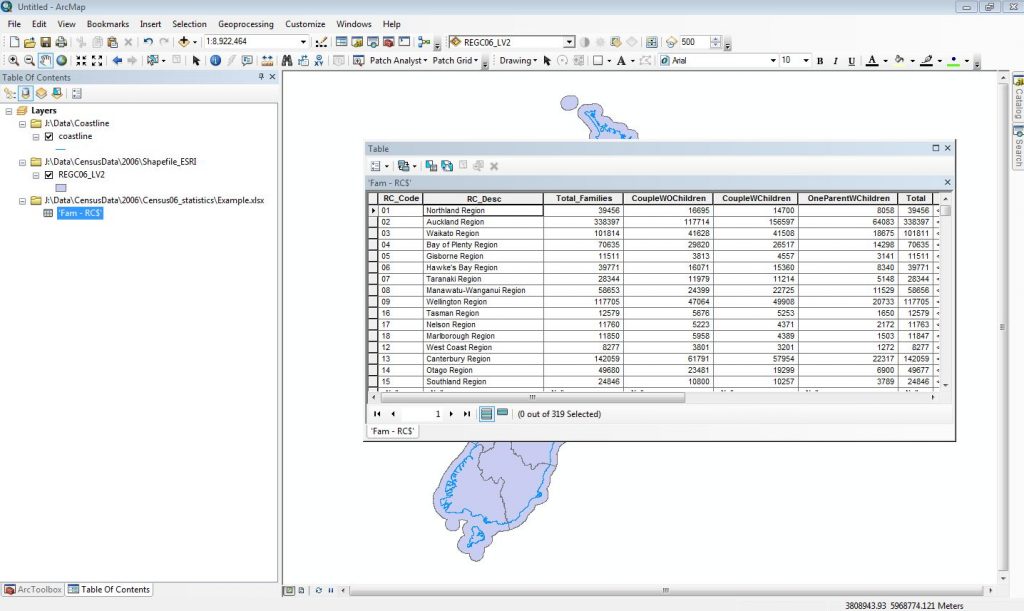Image resolution: width=1024 pixels, height=611 pixels.
Task: Create a new map document
Action: [14, 42]
